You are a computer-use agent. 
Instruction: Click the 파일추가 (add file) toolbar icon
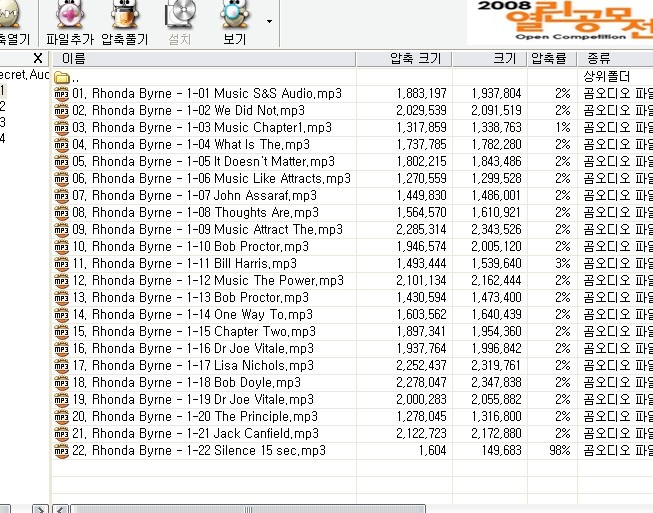70,16
